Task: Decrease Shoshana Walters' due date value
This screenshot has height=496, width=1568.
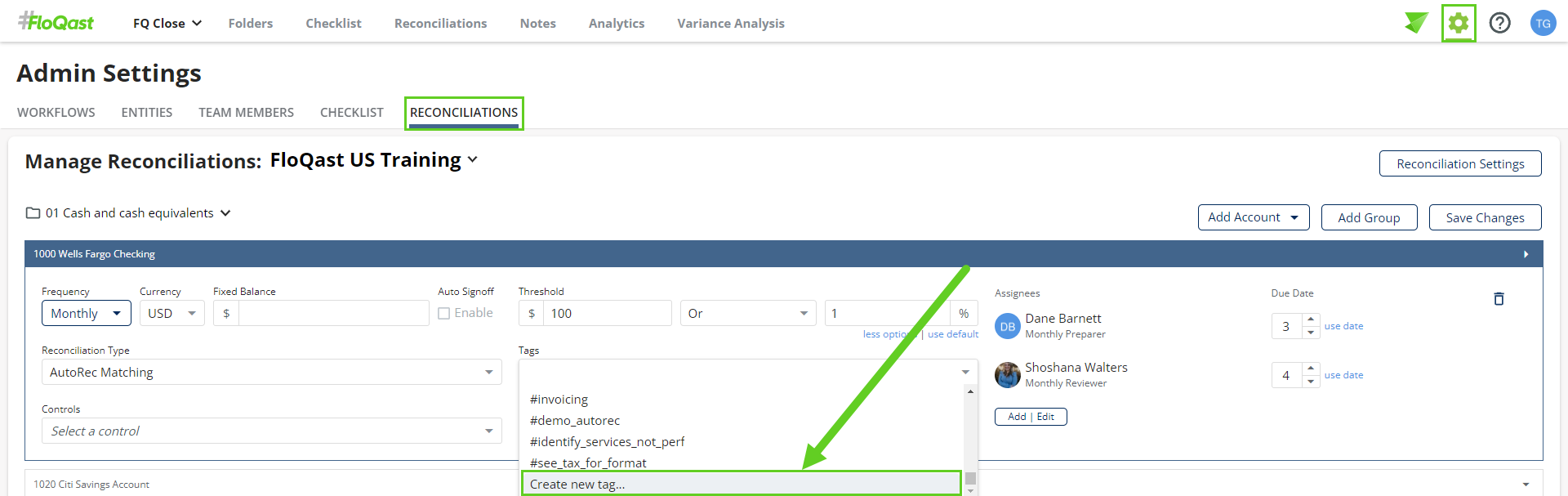Action: coord(1311,382)
